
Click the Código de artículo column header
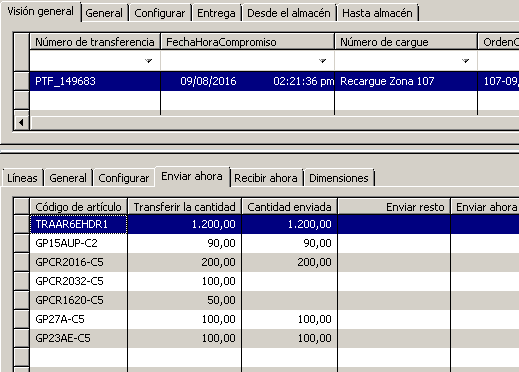(78, 207)
